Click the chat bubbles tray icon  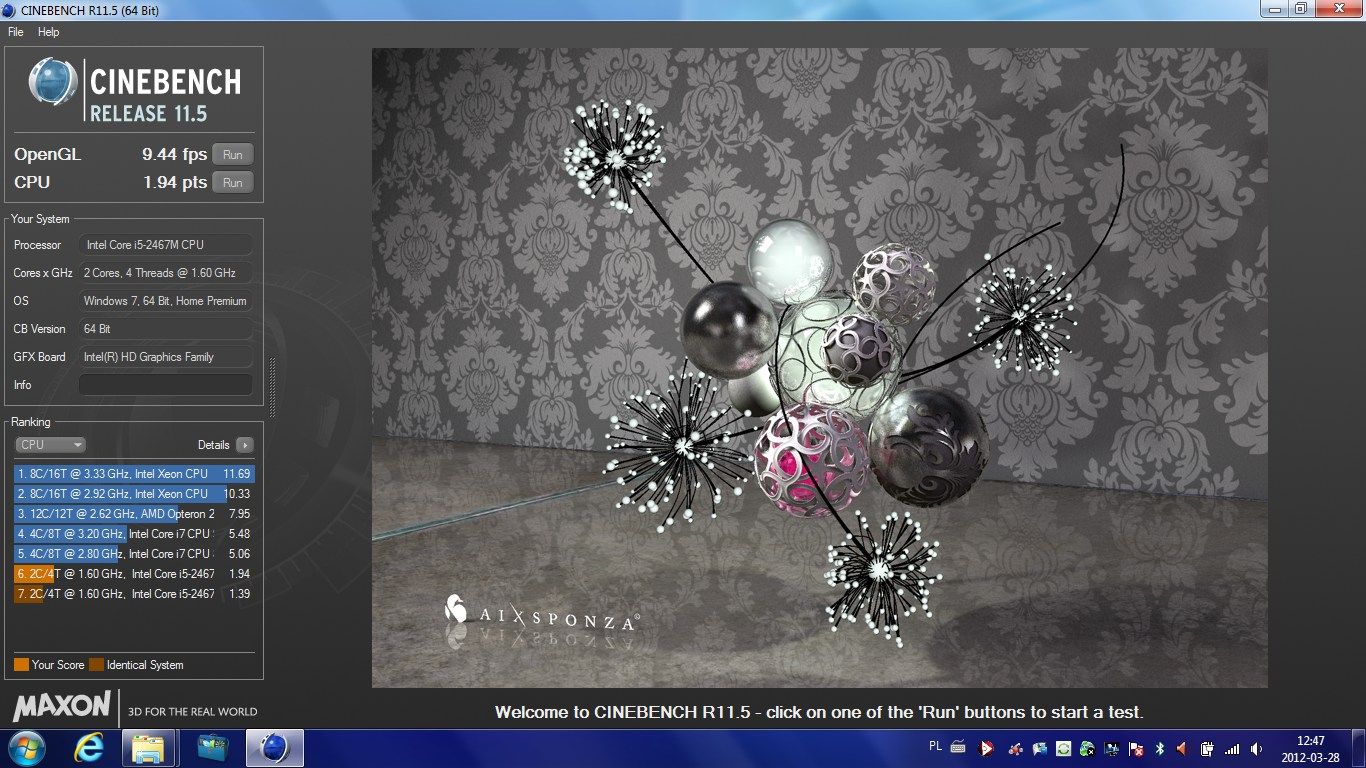[x=1039, y=748]
